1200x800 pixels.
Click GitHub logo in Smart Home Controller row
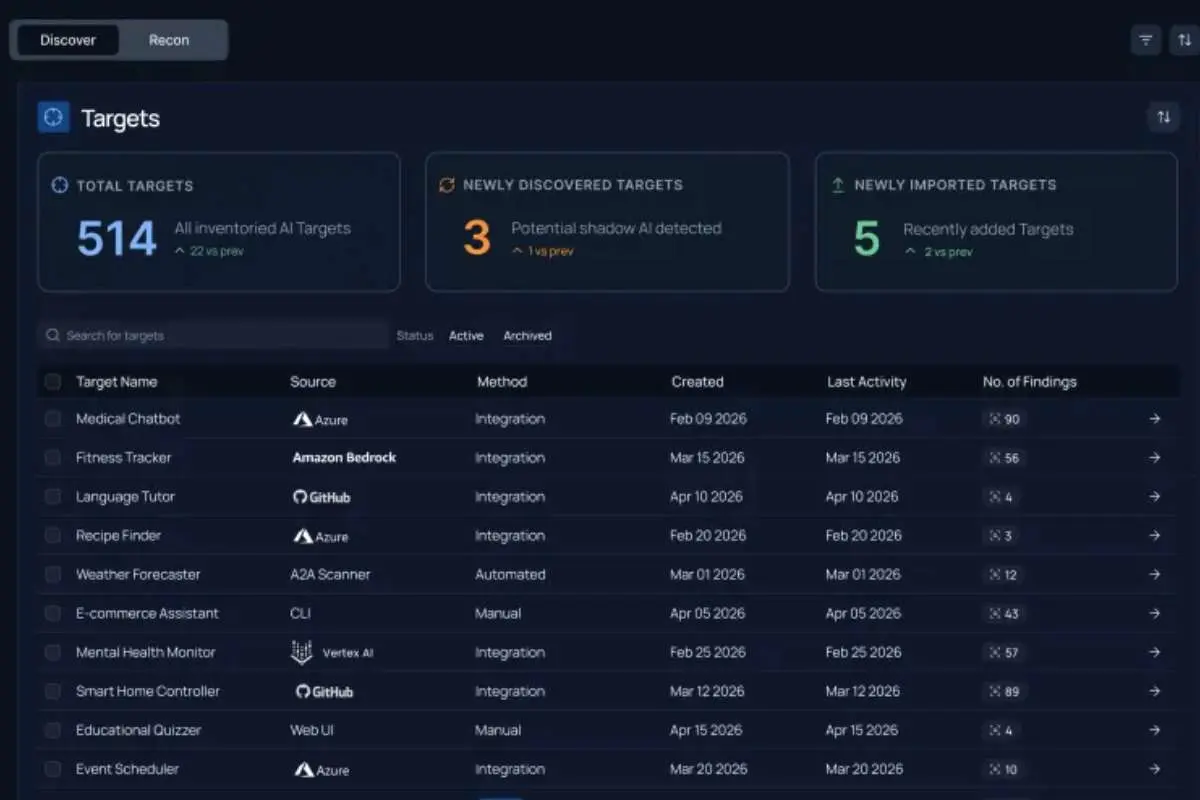pos(324,692)
